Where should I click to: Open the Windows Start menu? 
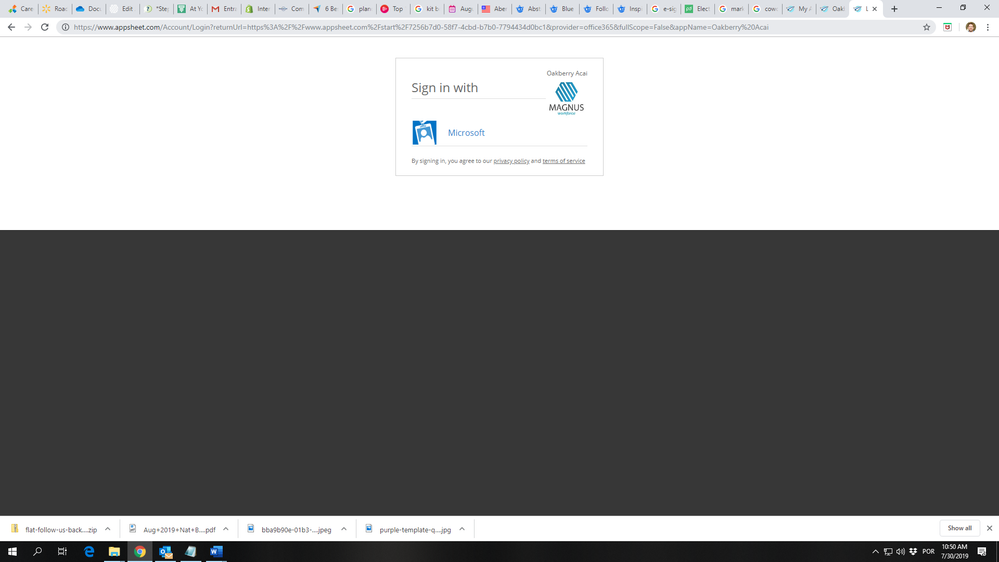point(12,552)
